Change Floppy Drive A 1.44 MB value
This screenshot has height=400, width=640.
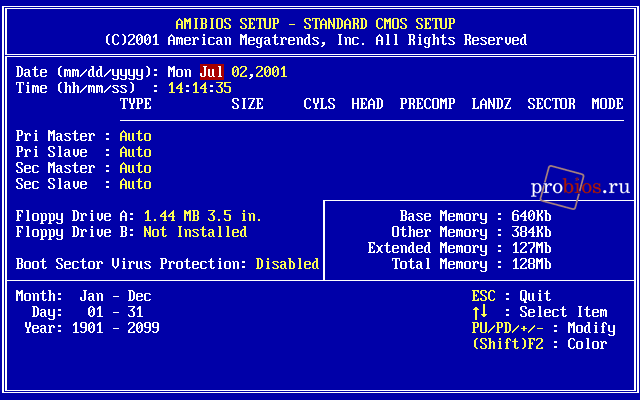click(x=202, y=216)
